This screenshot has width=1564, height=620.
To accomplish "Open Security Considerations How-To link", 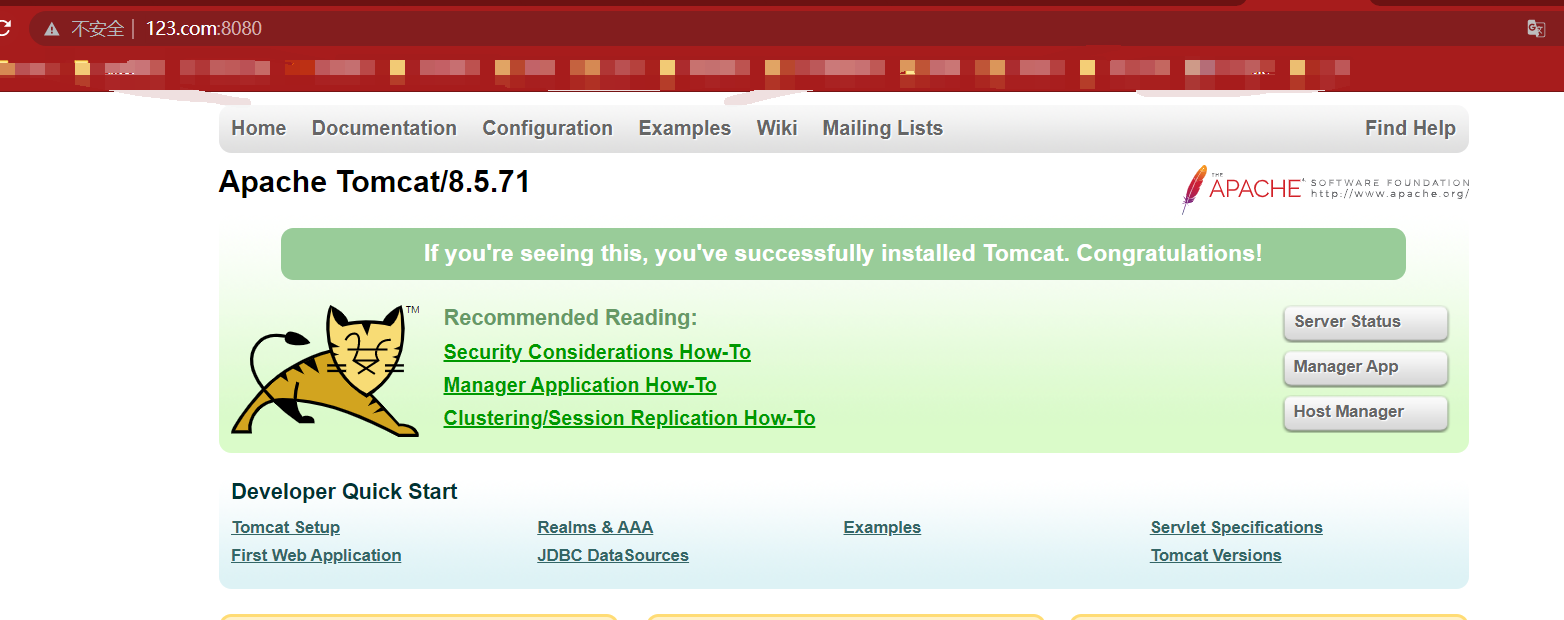I will pyautogui.click(x=597, y=352).
